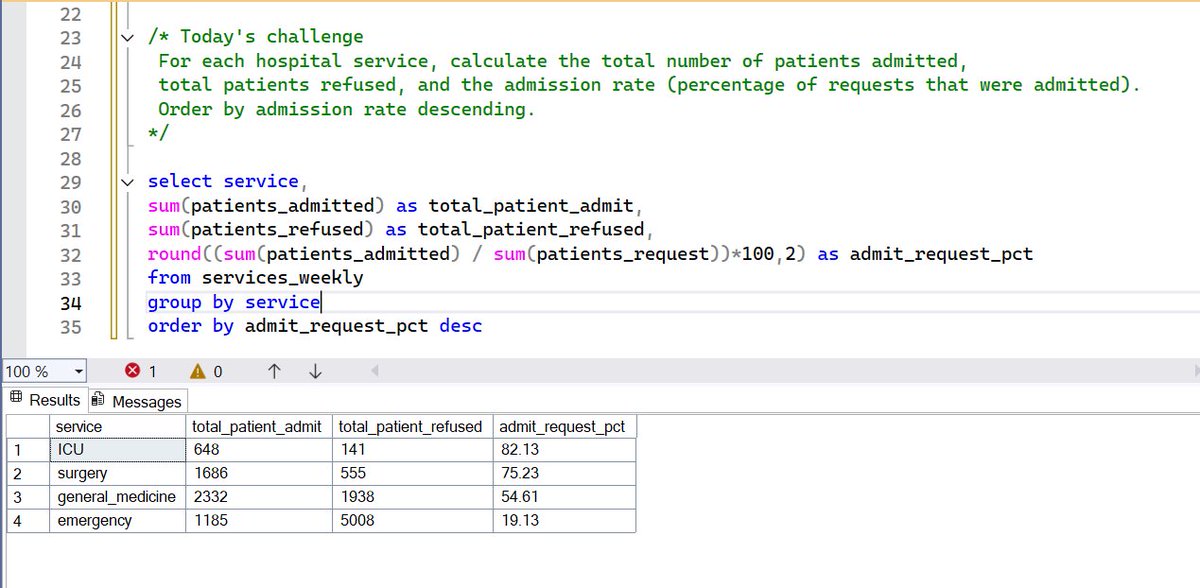Image resolution: width=1200 pixels, height=588 pixels.
Task: Collapse the comment block at line 23
Action: point(126,37)
